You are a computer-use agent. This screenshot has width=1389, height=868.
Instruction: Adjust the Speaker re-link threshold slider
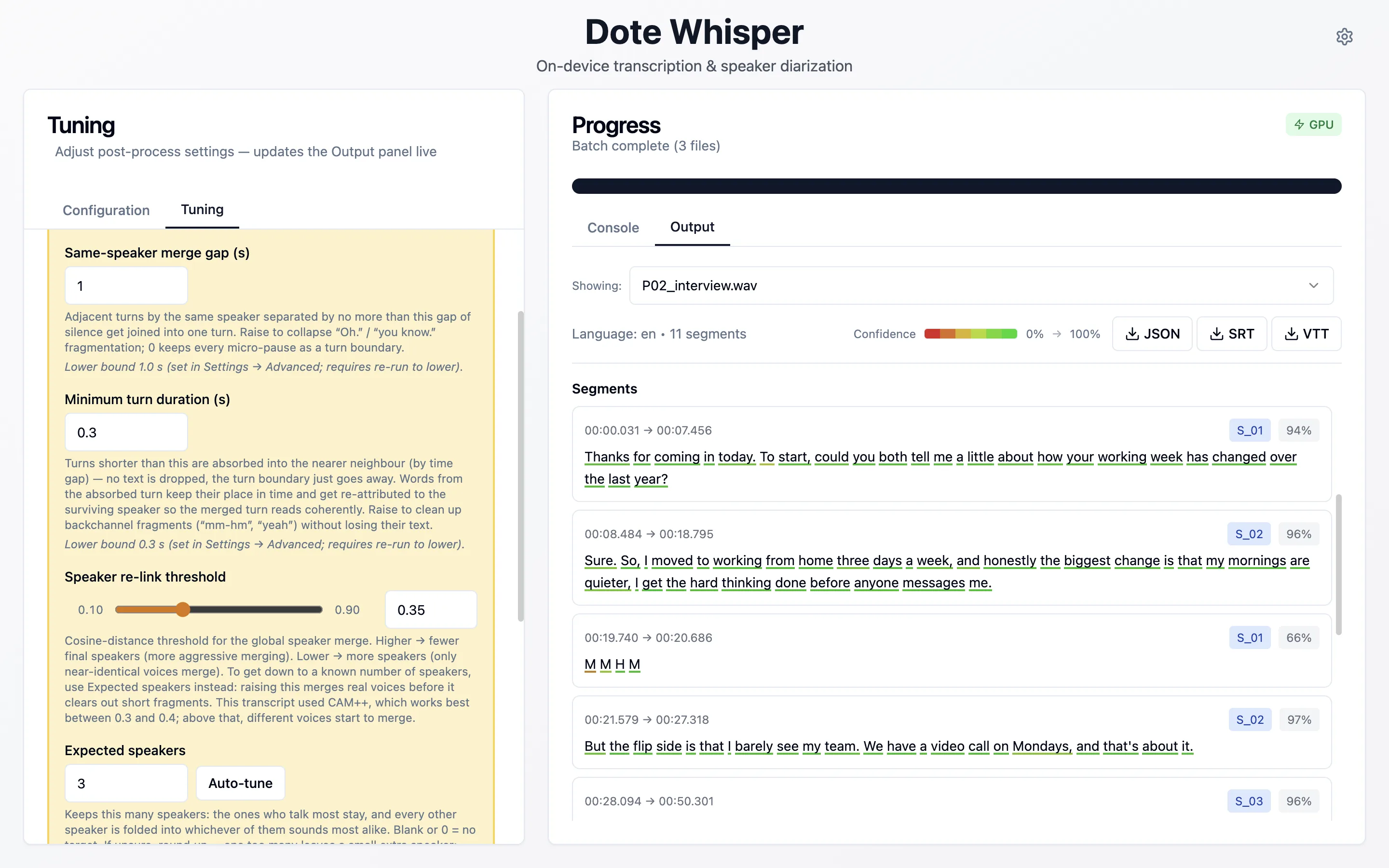218,610
